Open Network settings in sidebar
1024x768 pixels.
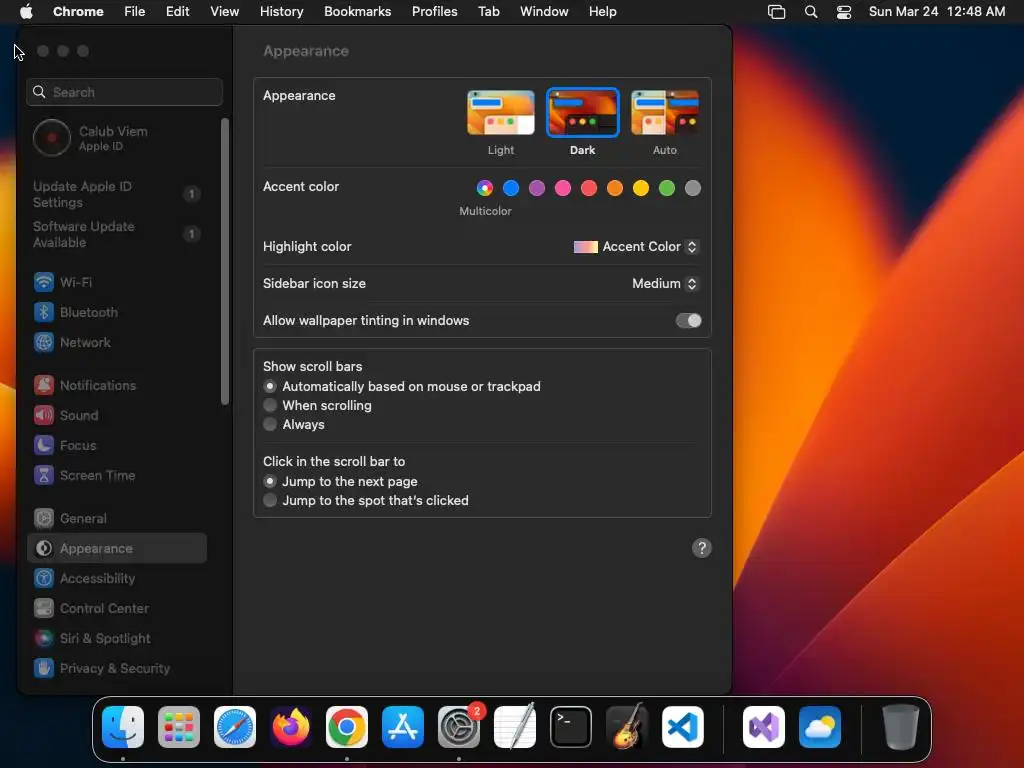118,342
